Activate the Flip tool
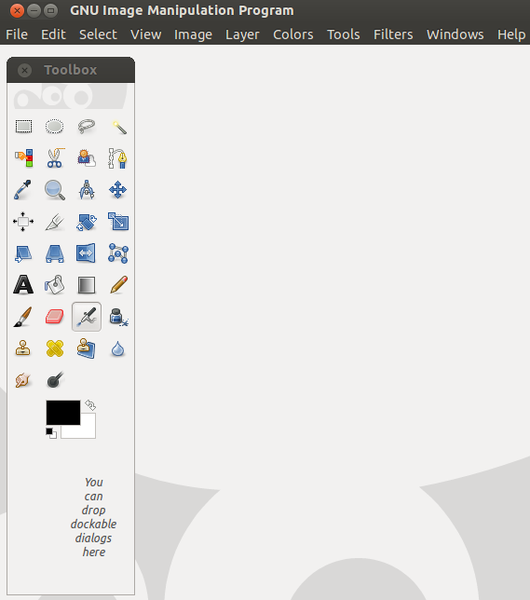 [x=86, y=253]
